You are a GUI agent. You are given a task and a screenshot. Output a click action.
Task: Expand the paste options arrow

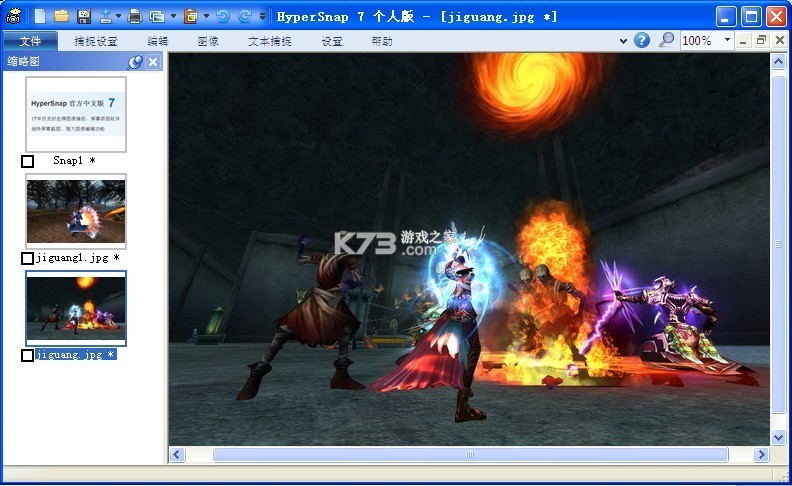click(x=206, y=16)
